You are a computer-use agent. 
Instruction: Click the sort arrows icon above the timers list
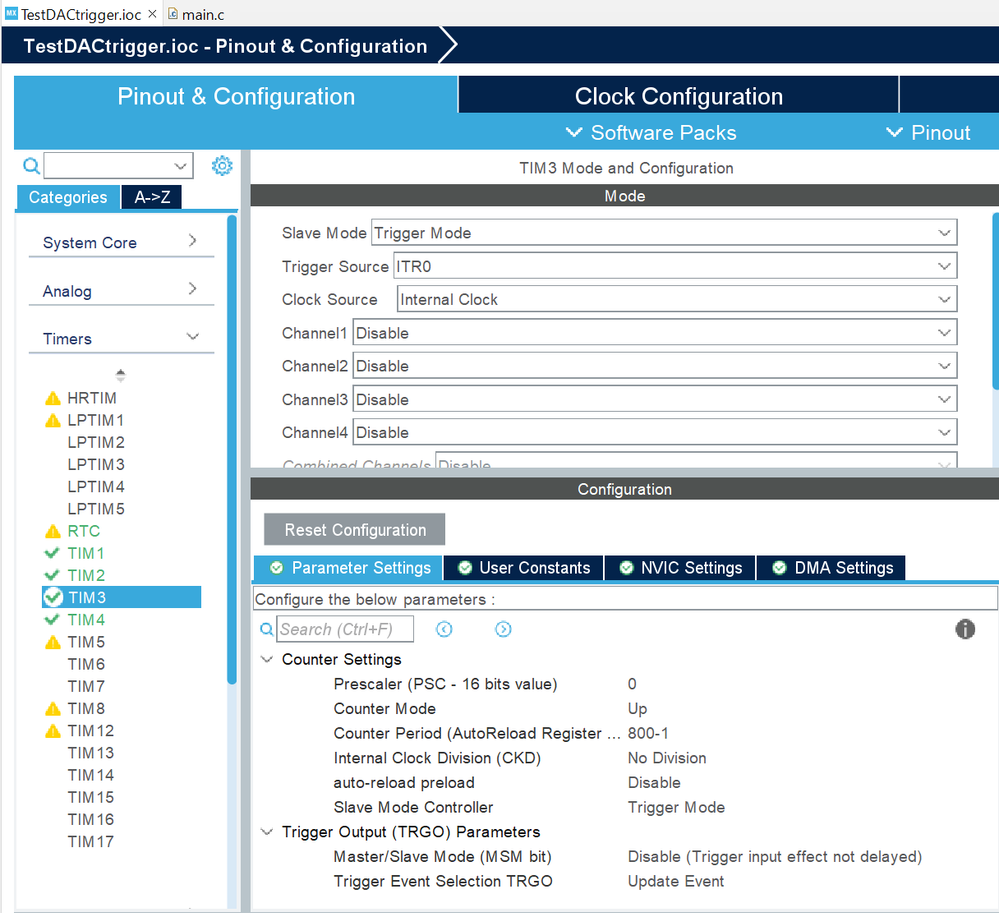coord(120,375)
